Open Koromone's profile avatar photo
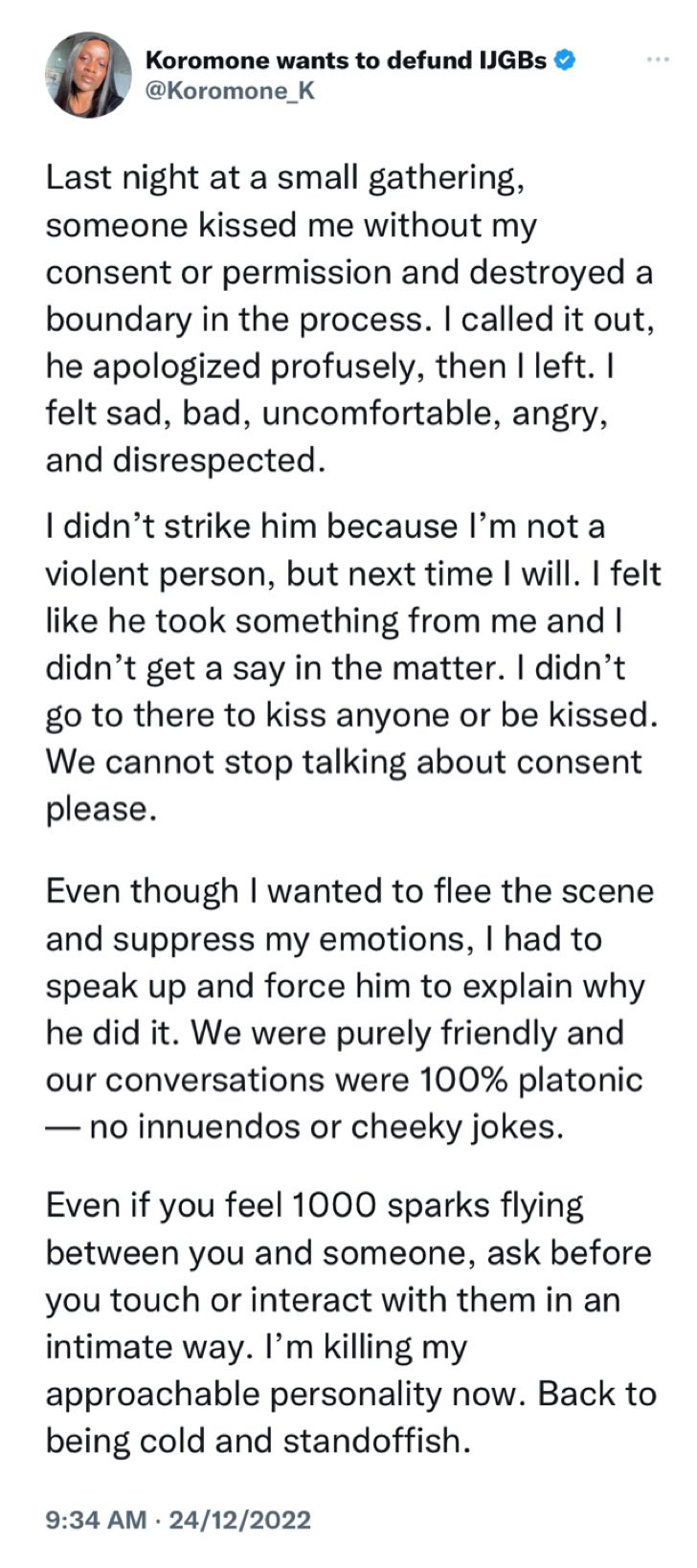 [x=88, y=75]
